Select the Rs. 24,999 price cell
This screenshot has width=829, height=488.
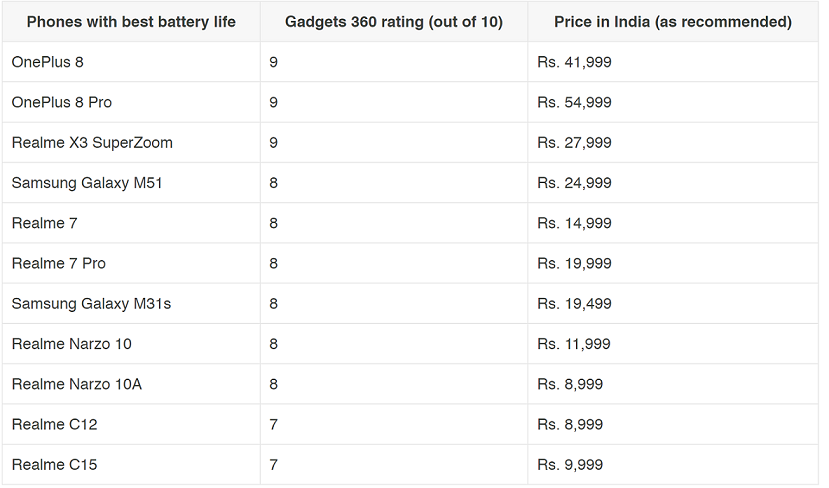coord(574,183)
